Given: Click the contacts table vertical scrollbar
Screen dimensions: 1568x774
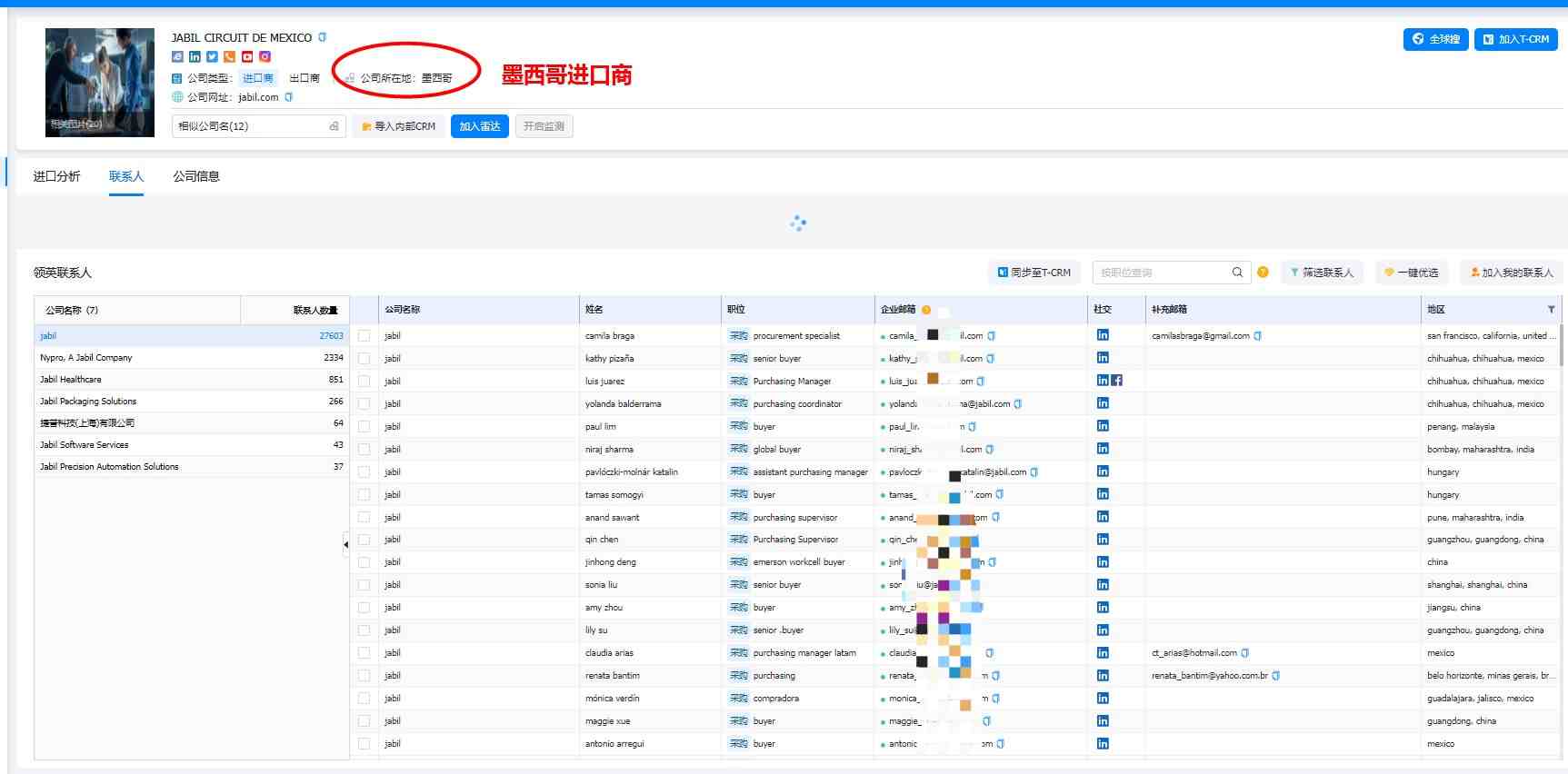Looking at the screenshot, I should click(1563, 345).
